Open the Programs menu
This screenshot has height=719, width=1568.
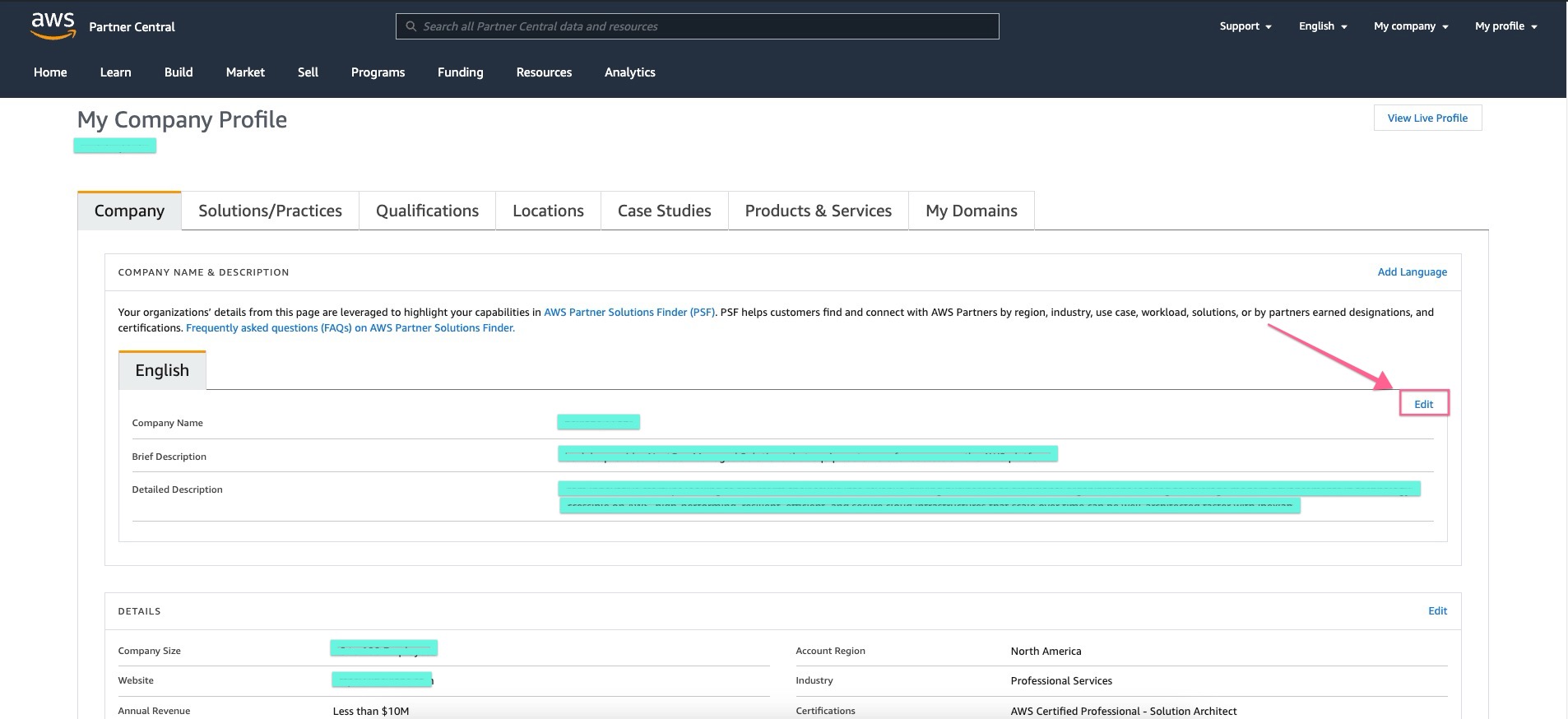pyautogui.click(x=378, y=72)
